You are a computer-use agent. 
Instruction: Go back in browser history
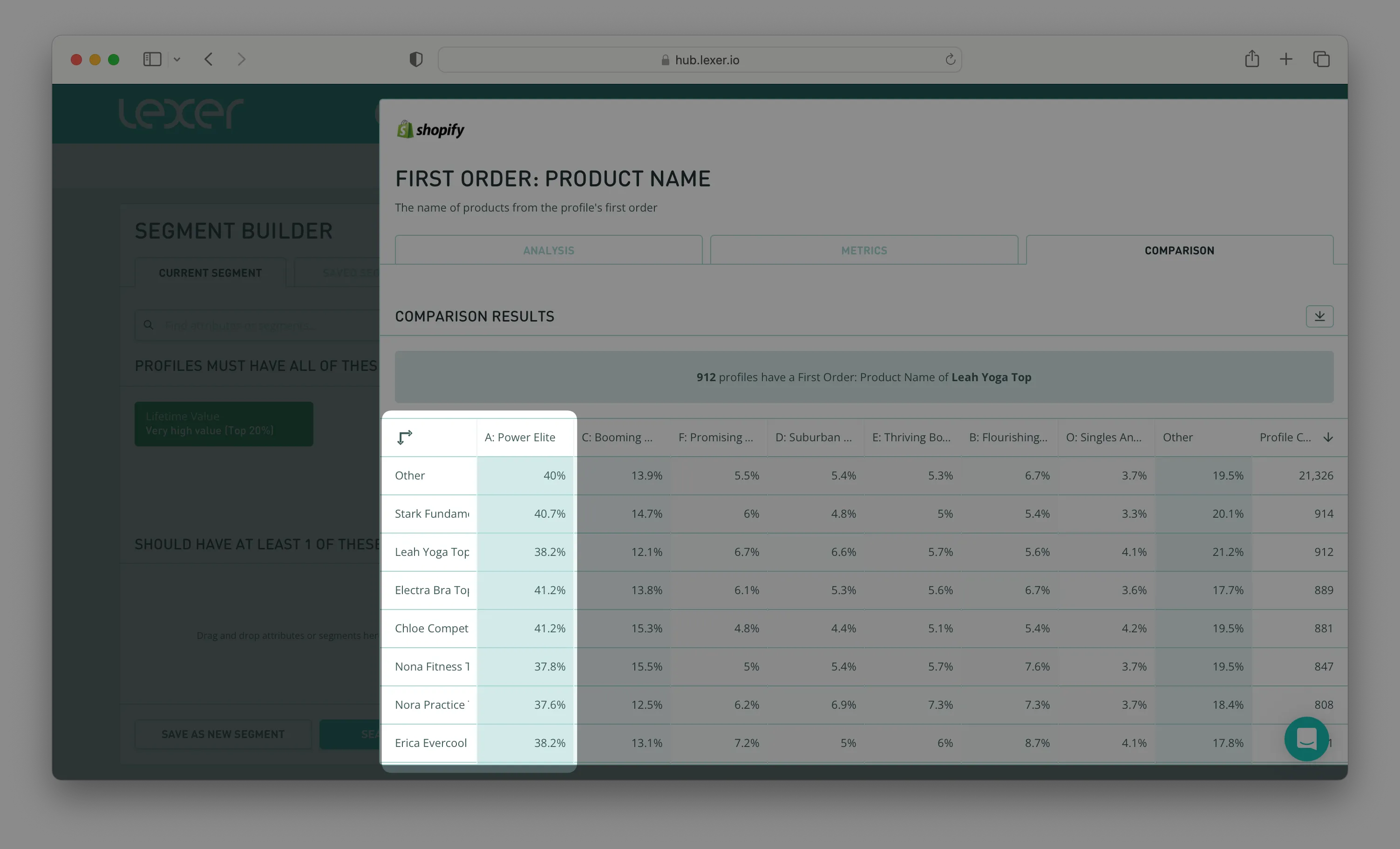pyautogui.click(x=209, y=59)
